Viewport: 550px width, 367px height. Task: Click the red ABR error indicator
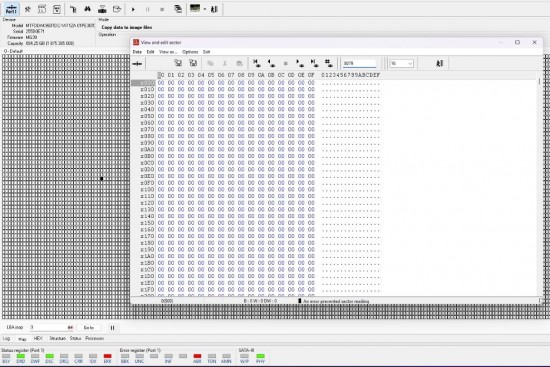197,356
